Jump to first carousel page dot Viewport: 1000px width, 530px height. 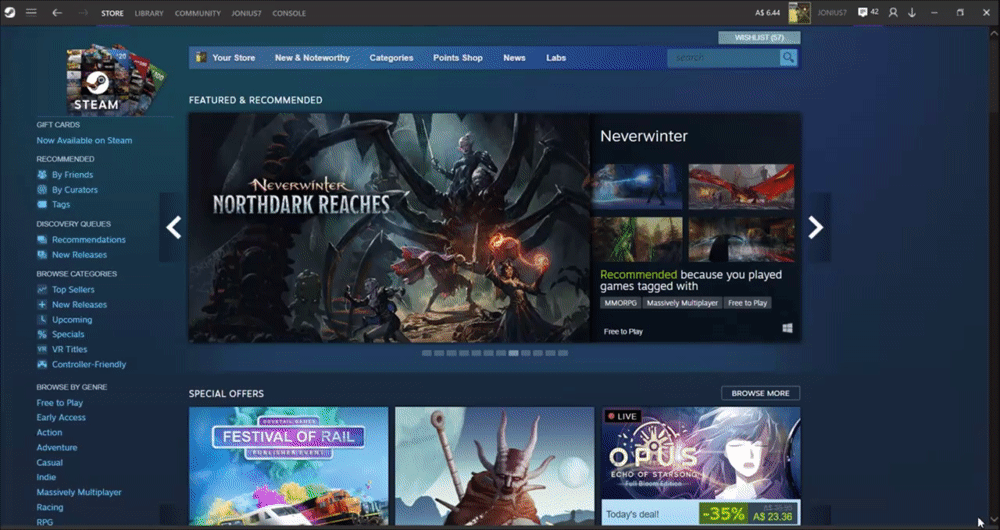click(x=427, y=353)
